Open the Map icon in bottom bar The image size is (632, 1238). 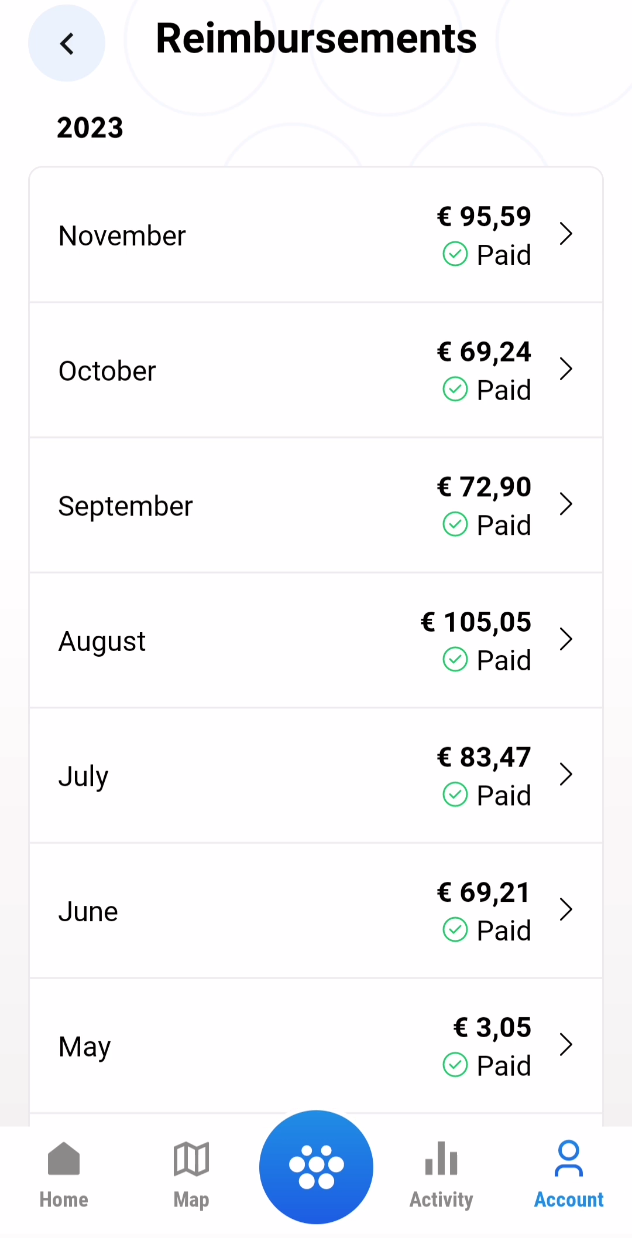point(191,1159)
